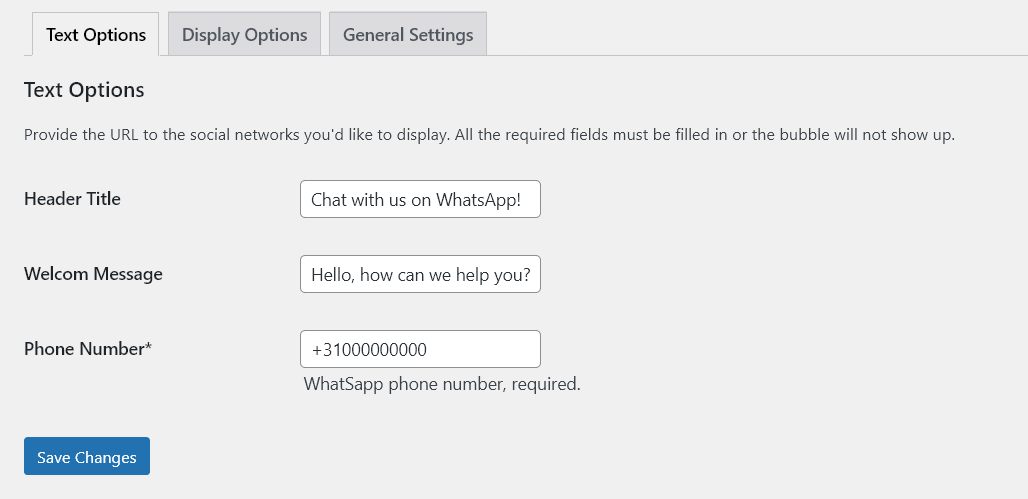Viewport: 1028px width, 499px height.
Task: Click into the Welcom Message text box
Action: point(420,274)
